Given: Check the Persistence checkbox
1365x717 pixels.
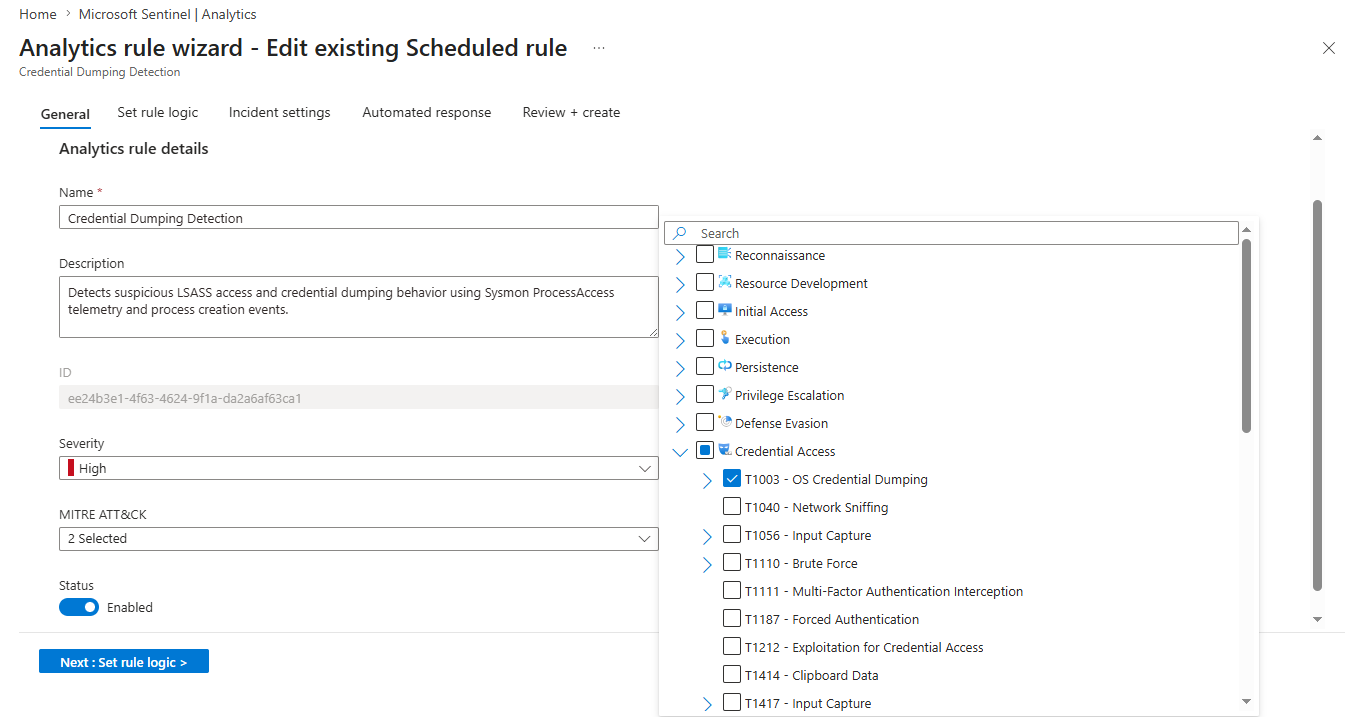Looking at the screenshot, I should (705, 367).
